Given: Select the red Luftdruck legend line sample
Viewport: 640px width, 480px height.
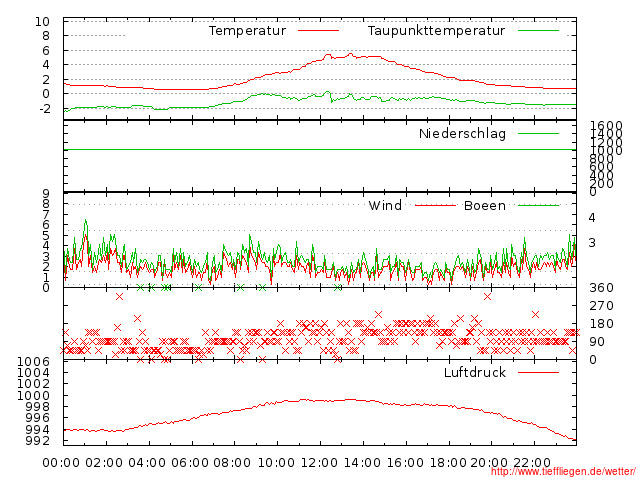Looking at the screenshot, I should coord(538,373).
